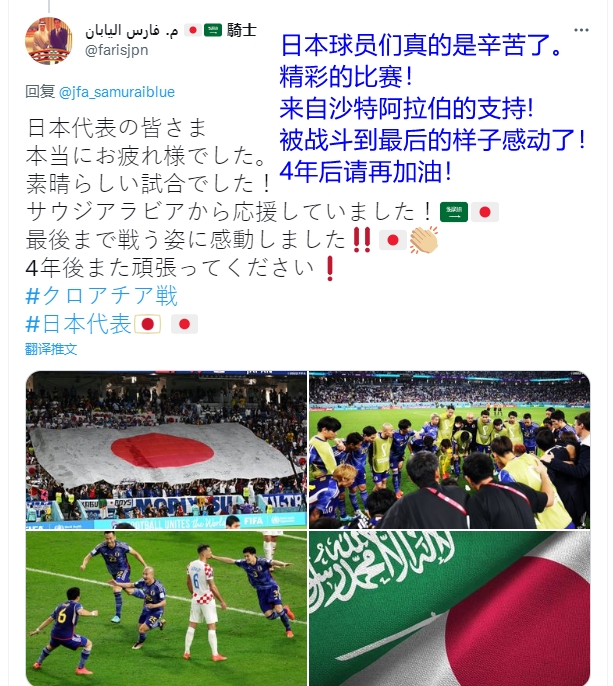
Task: Open hashtag #日本代表
Action: pyautogui.click(x=78, y=324)
